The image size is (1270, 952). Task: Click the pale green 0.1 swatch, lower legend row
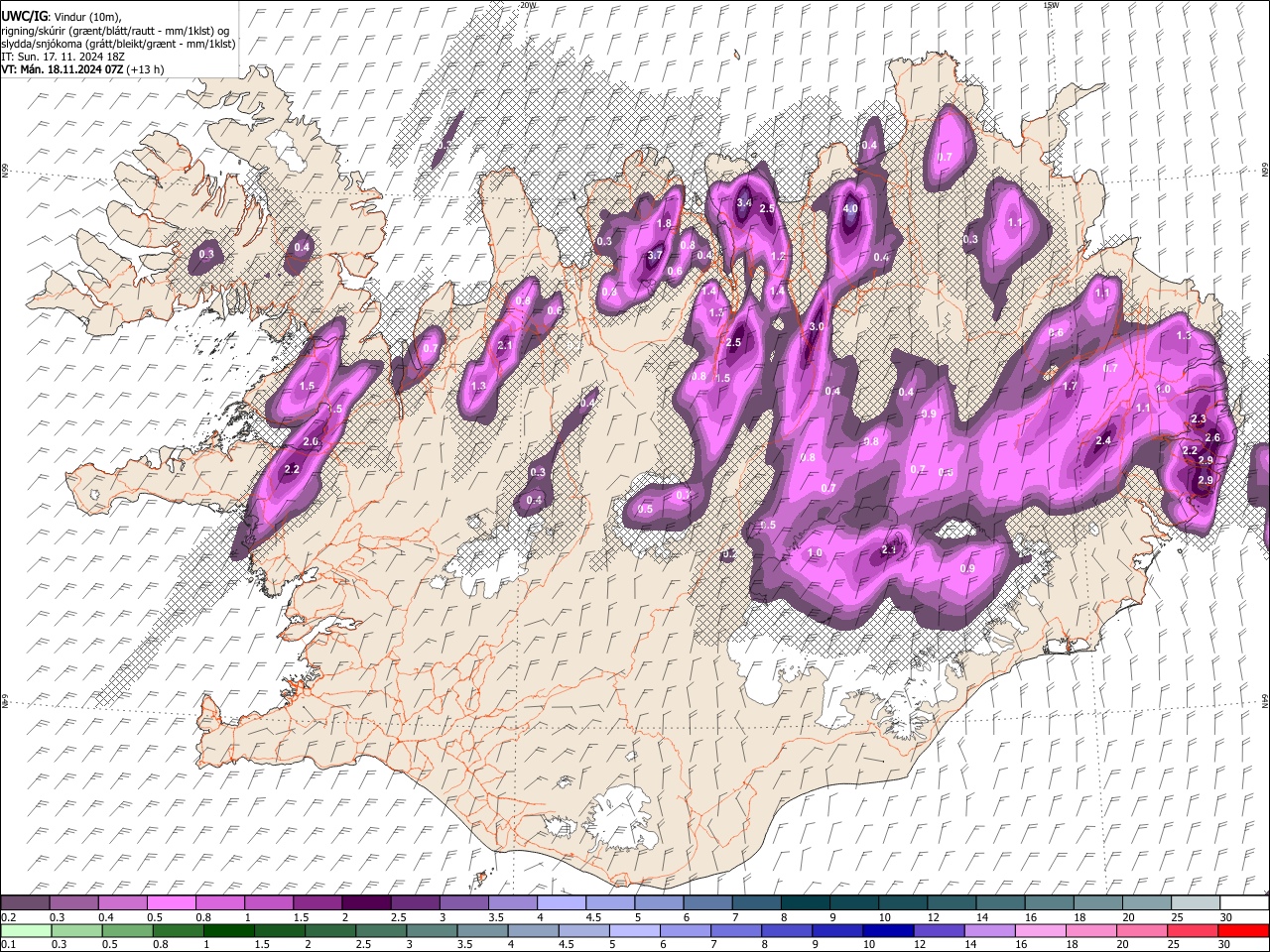pos(27,930)
